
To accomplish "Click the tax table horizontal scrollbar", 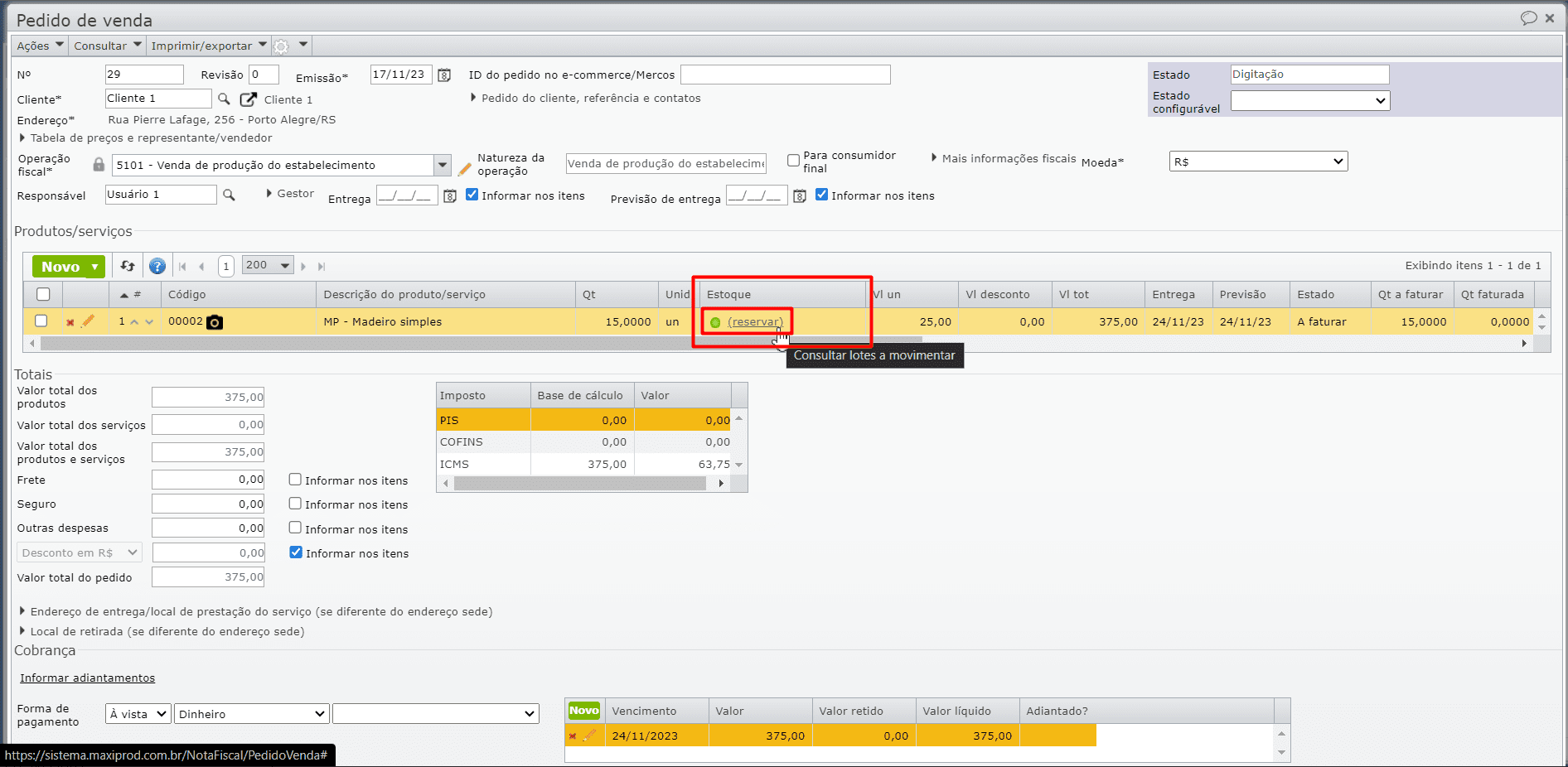I will click(580, 484).
